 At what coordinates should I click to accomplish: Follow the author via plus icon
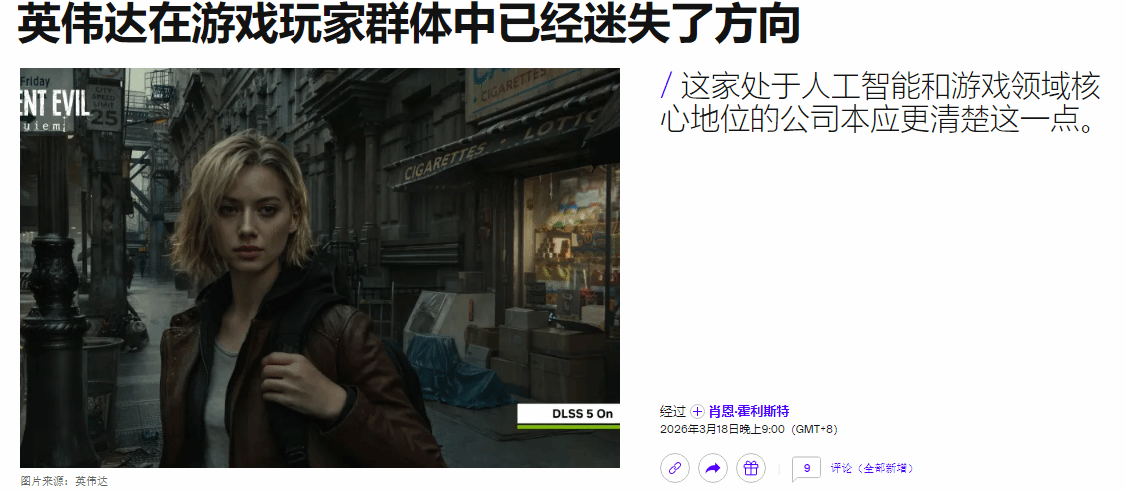click(x=697, y=411)
